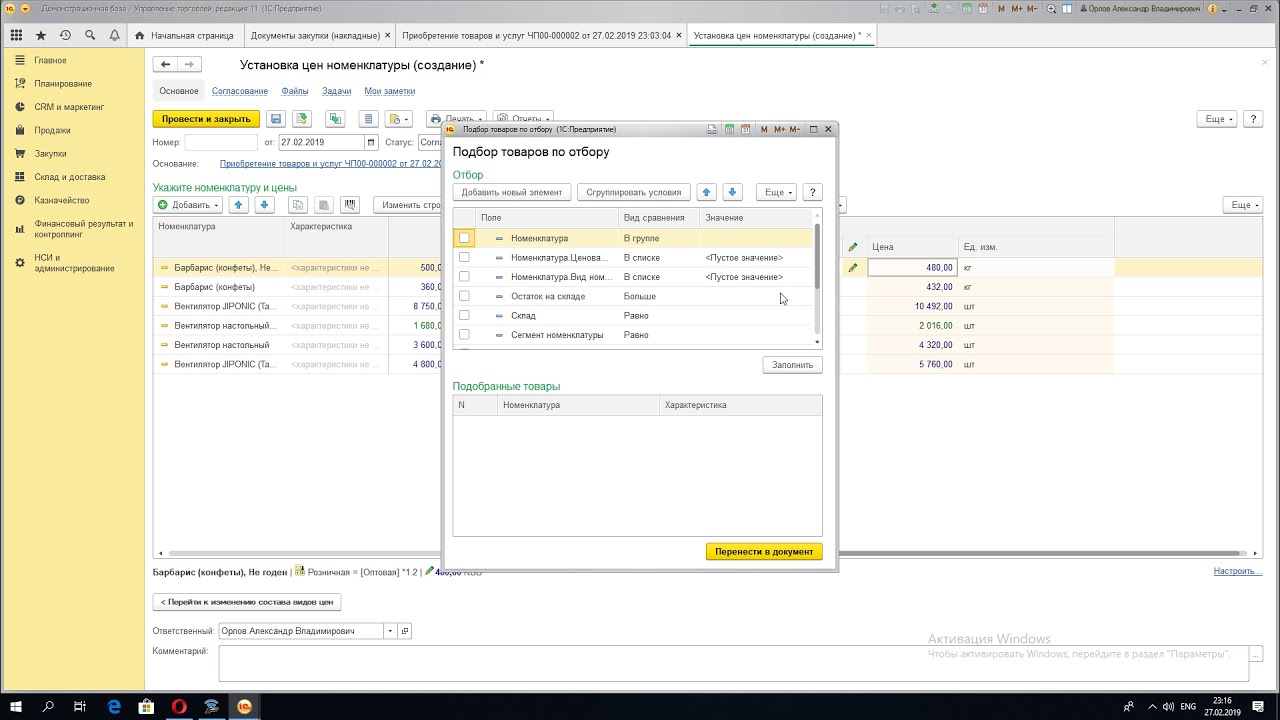Open the Еще dropdown above the price table
The image size is (1280, 720).
coord(1243,205)
